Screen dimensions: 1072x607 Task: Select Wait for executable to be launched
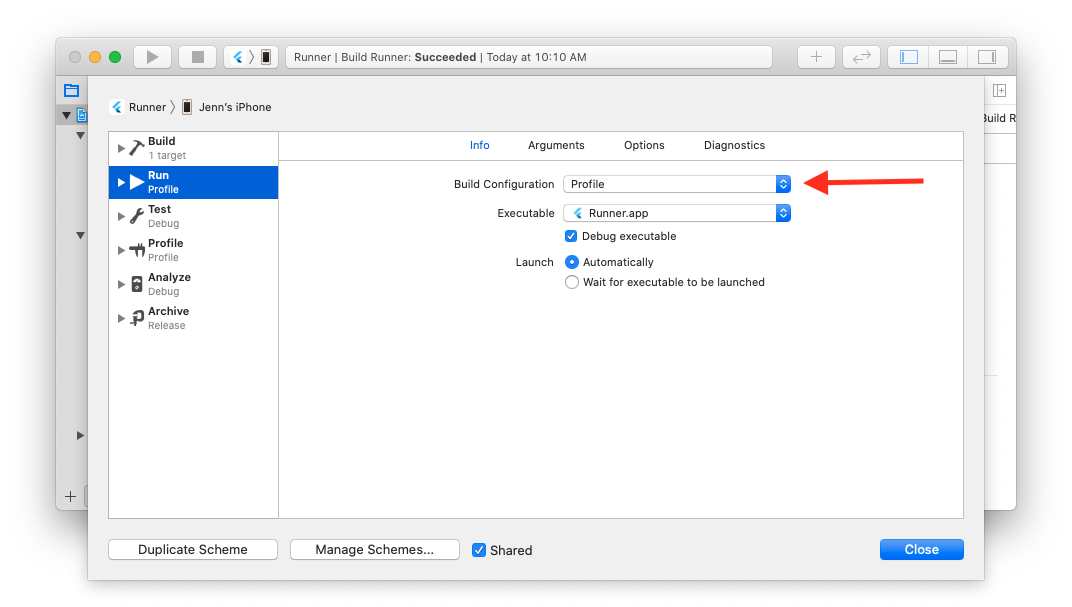[572, 282]
